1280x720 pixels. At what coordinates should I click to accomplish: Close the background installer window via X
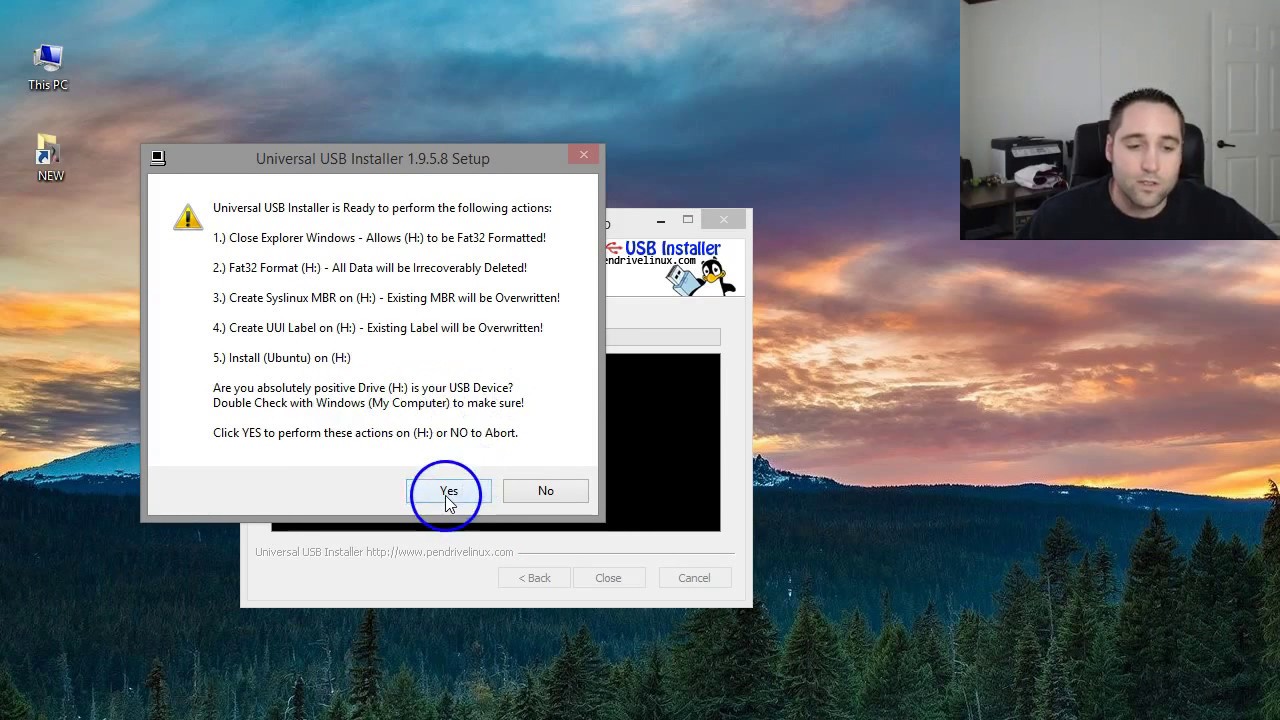[724, 219]
